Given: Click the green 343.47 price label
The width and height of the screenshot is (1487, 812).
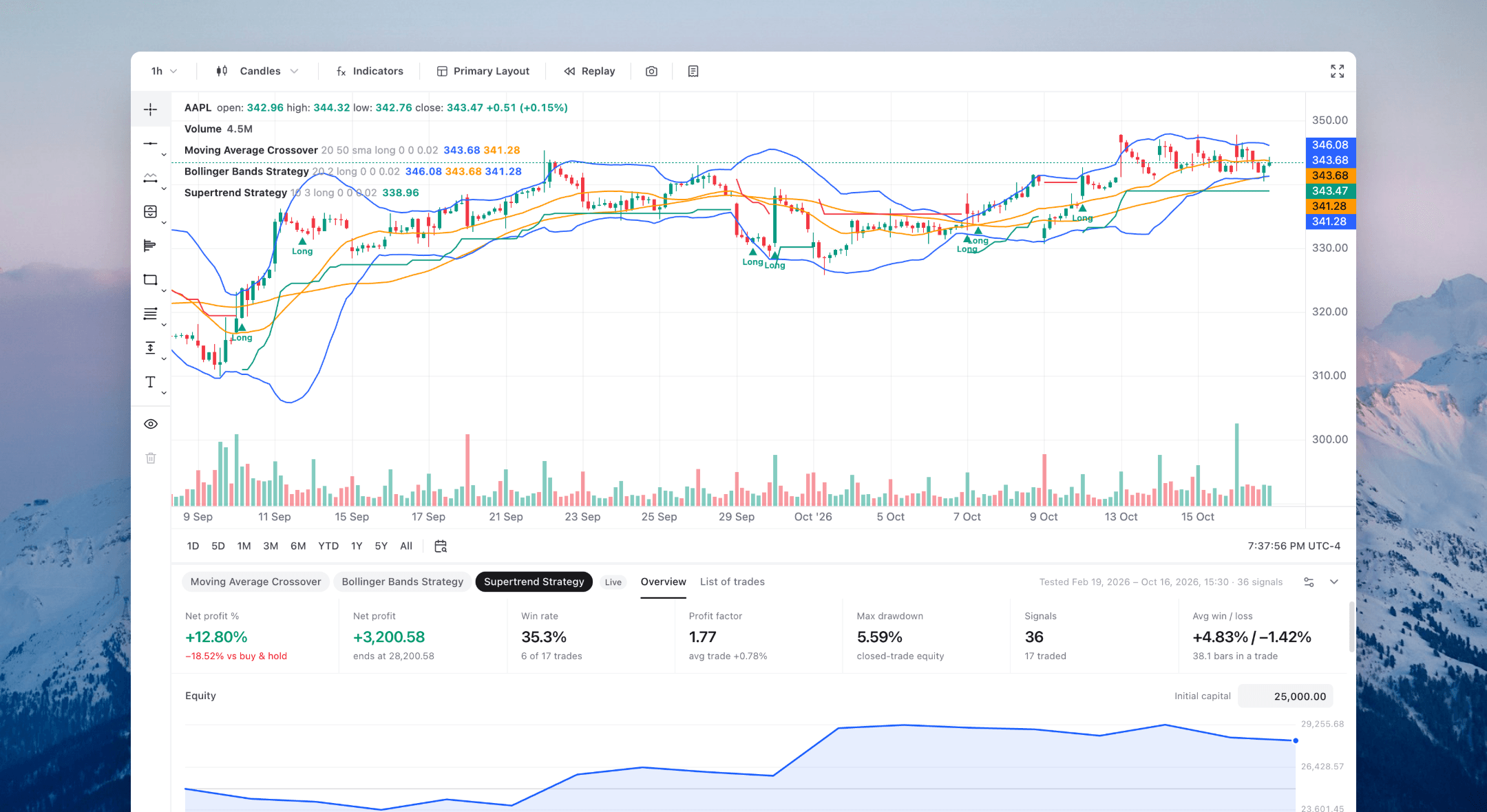Looking at the screenshot, I should click(1330, 191).
